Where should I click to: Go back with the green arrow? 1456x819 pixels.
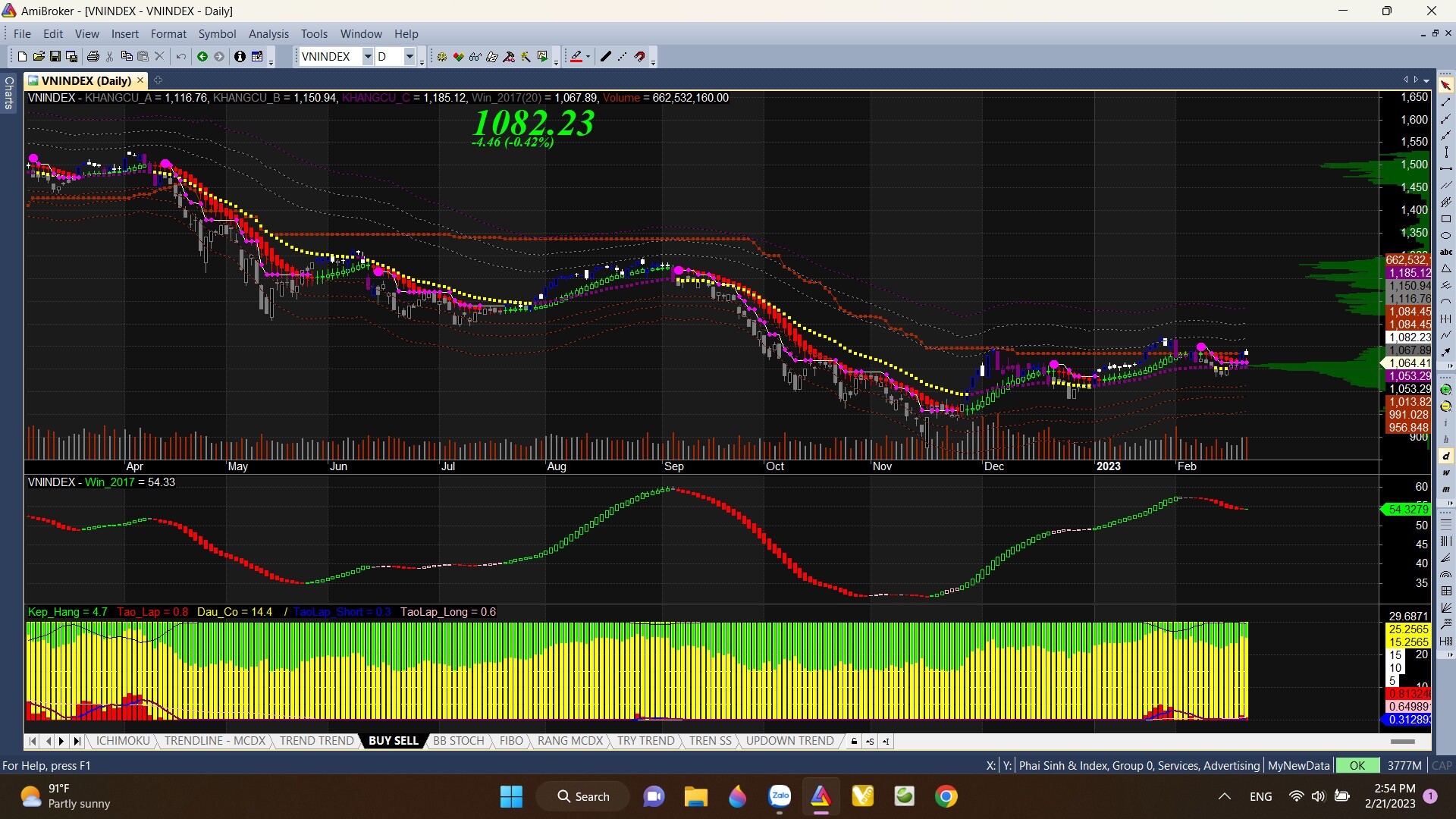[x=202, y=57]
